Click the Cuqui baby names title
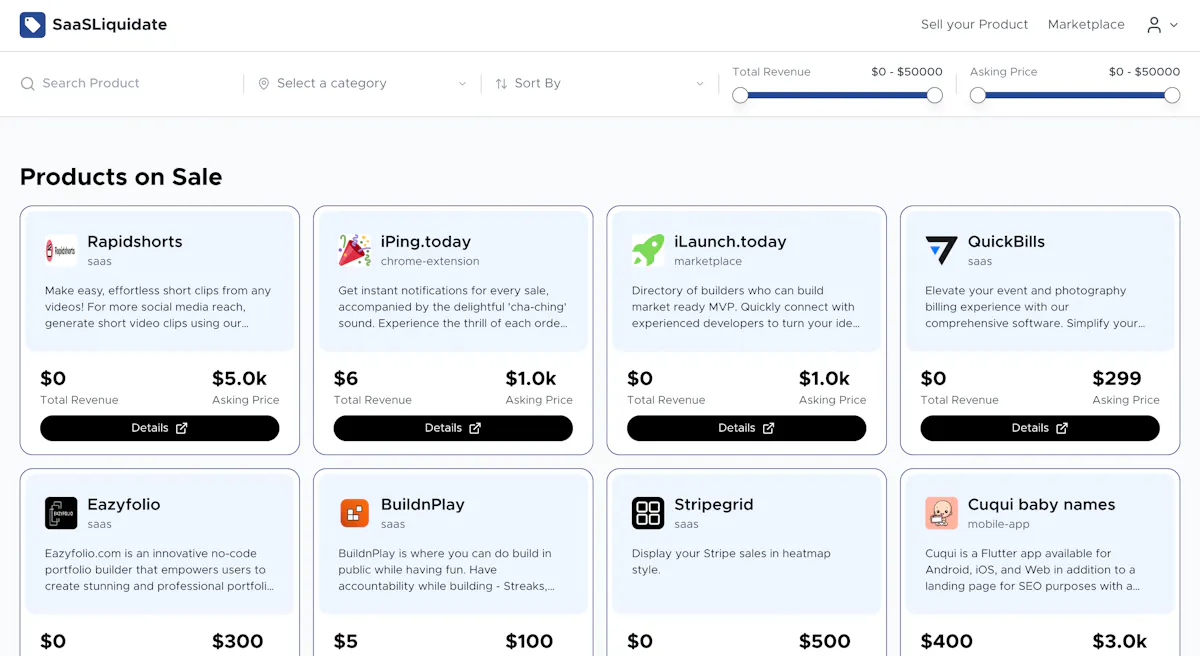This screenshot has width=1200, height=656. click(x=1041, y=505)
